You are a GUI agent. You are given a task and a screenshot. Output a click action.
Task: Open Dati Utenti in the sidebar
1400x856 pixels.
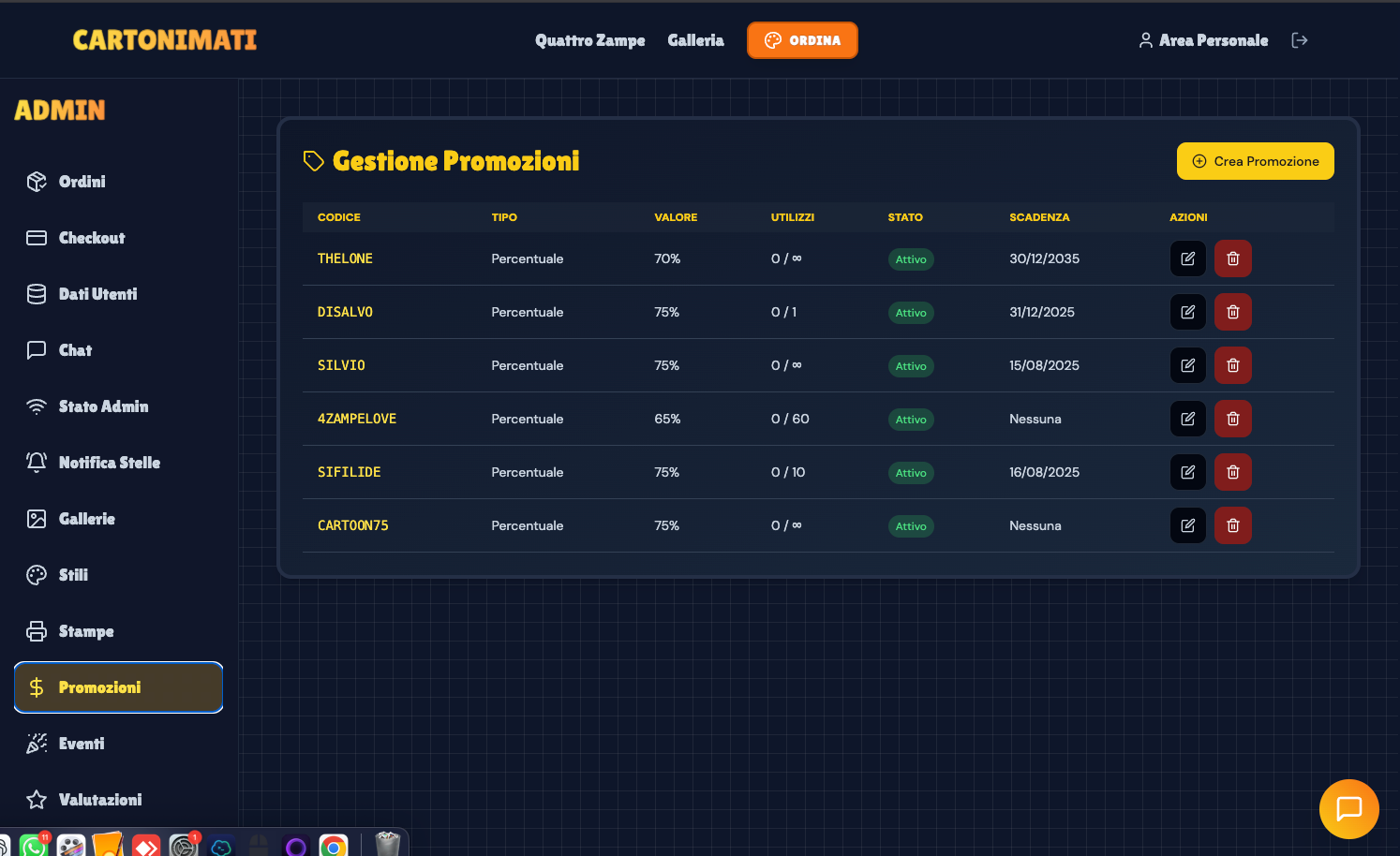point(118,294)
